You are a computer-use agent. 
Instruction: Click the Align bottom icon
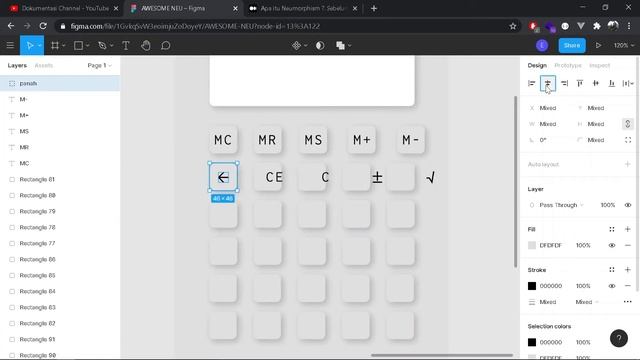tap(612, 83)
